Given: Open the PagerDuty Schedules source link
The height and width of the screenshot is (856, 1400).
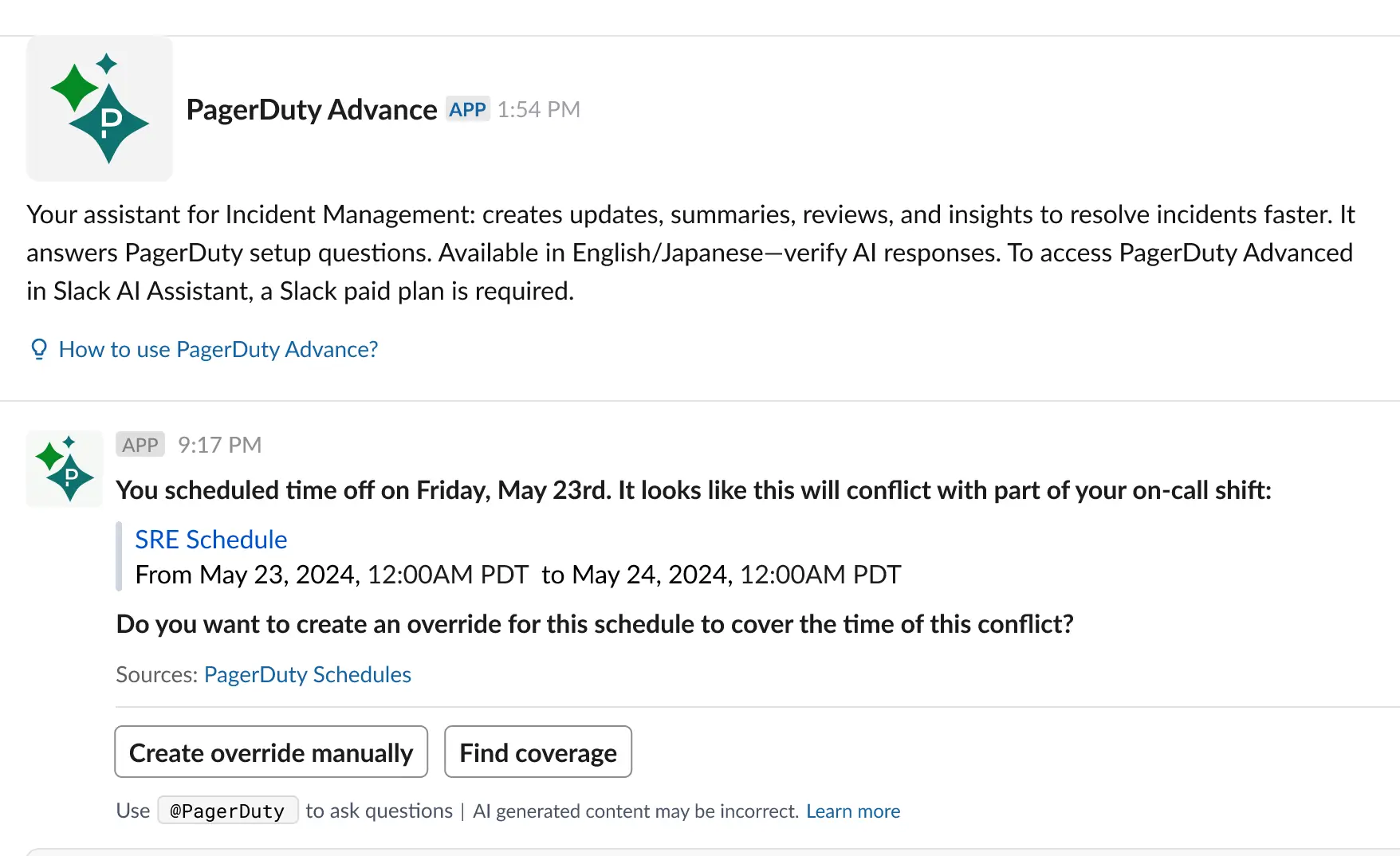Looking at the screenshot, I should pos(308,674).
